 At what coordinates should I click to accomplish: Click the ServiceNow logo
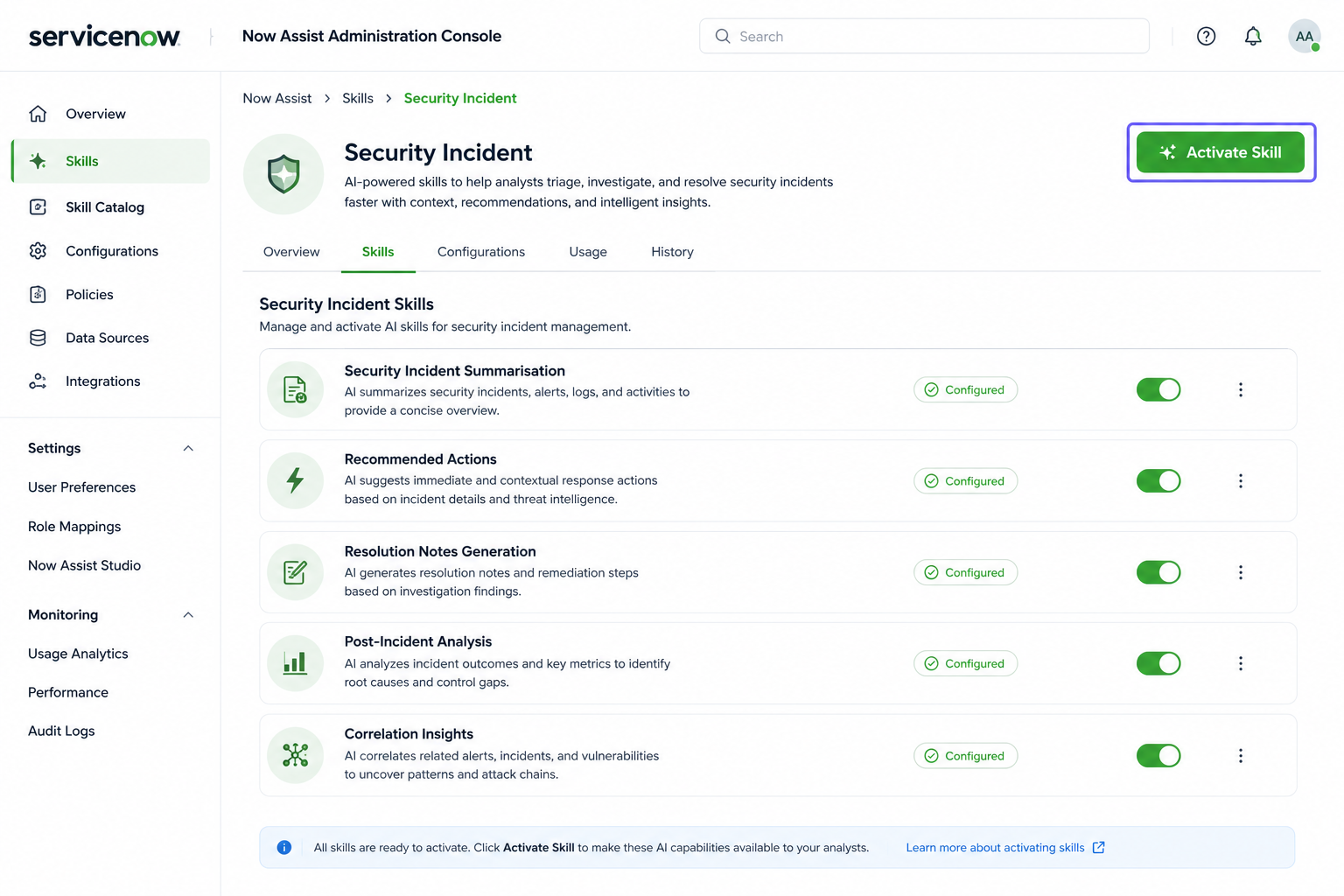pyautogui.click(x=104, y=36)
